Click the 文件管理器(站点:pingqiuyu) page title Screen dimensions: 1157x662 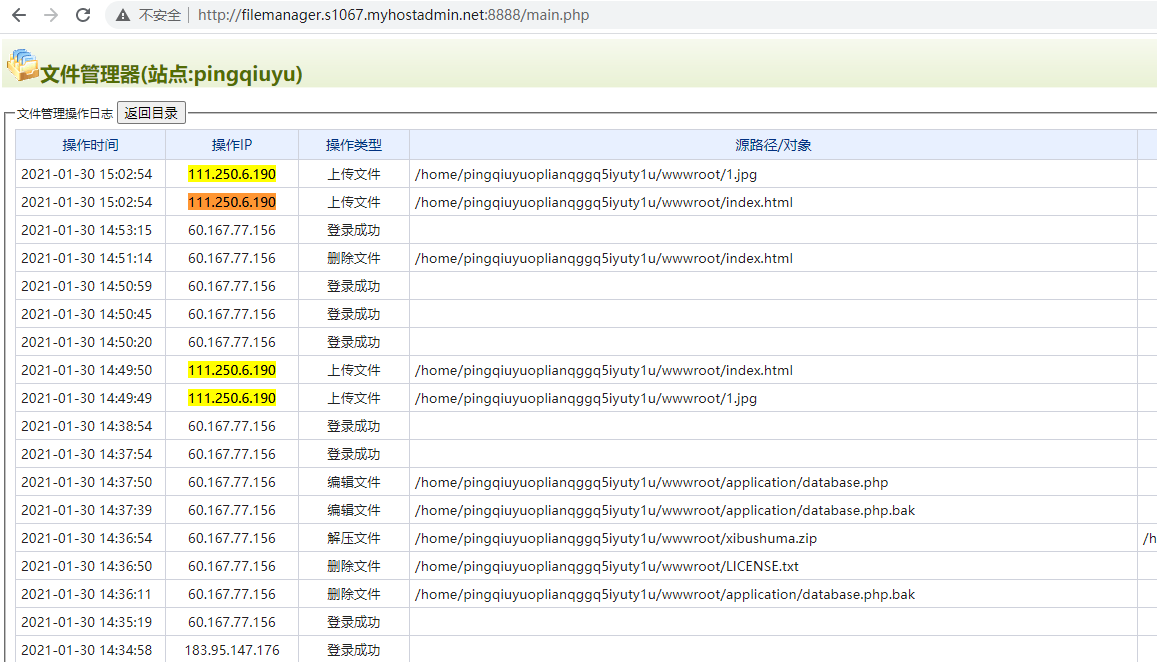[171, 74]
